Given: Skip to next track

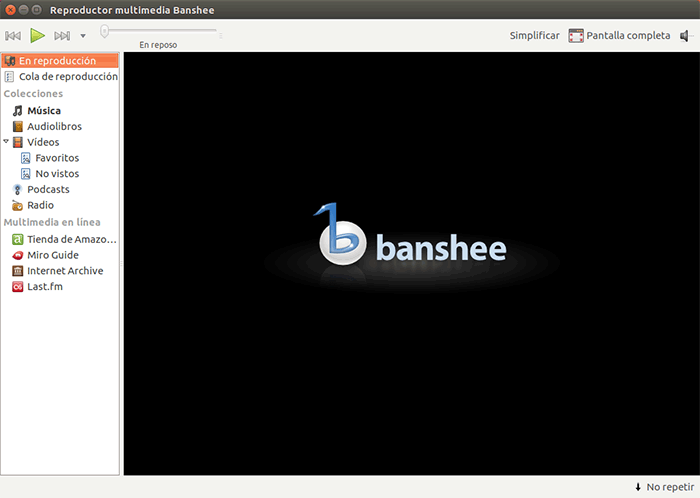Looking at the screenshot, I should pyautogui.click(x=62, y=36).
